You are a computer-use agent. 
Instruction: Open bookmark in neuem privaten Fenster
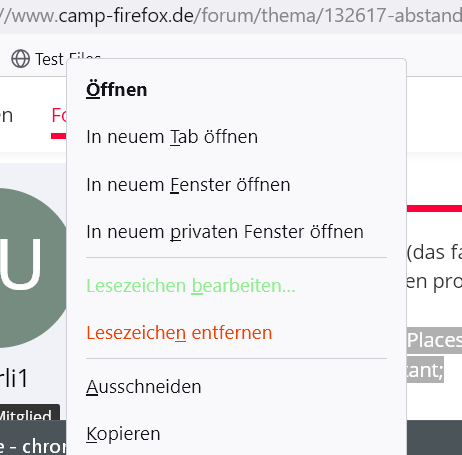click(225, 232)
